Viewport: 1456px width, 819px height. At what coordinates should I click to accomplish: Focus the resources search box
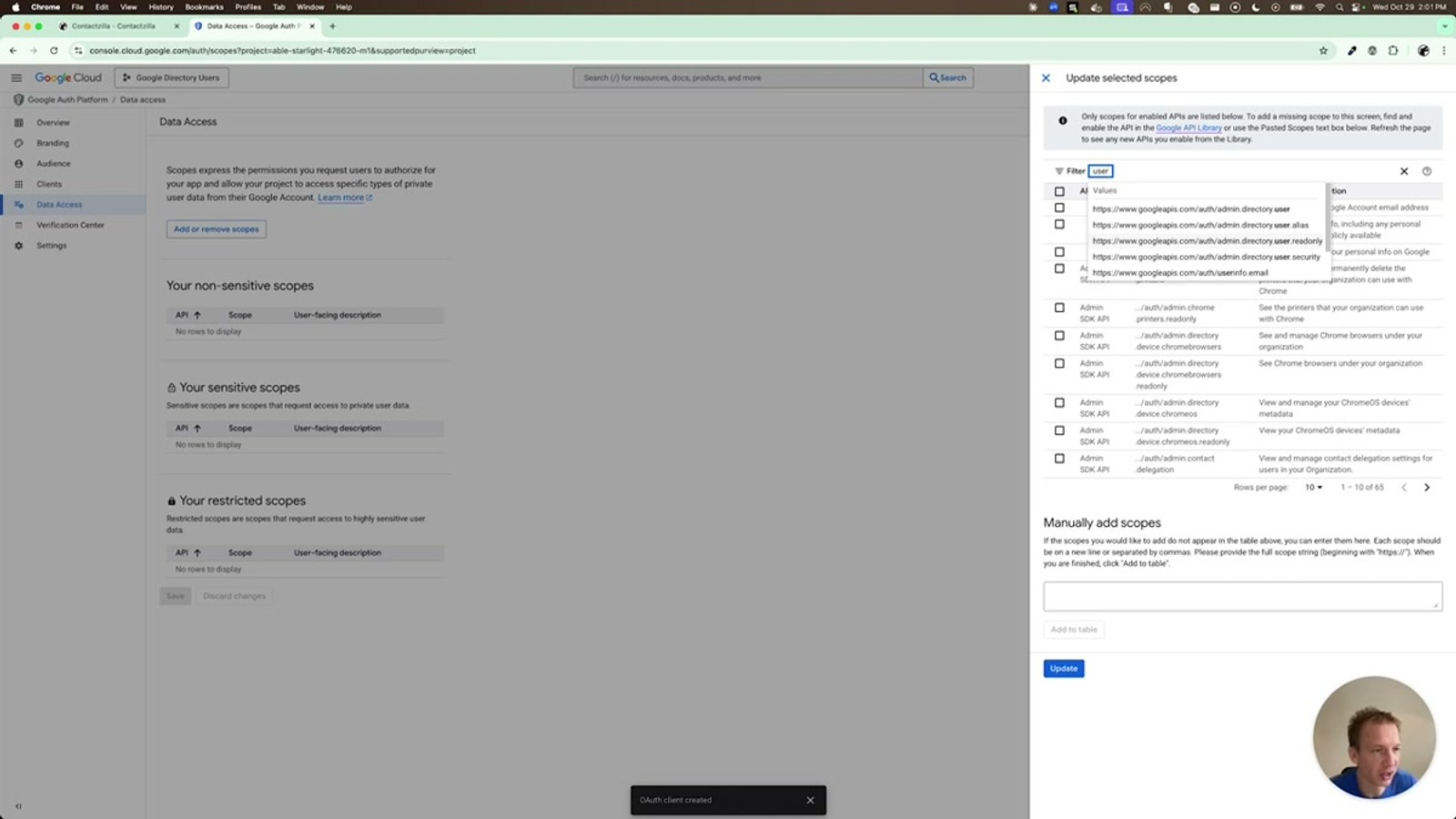coord(748,78)
